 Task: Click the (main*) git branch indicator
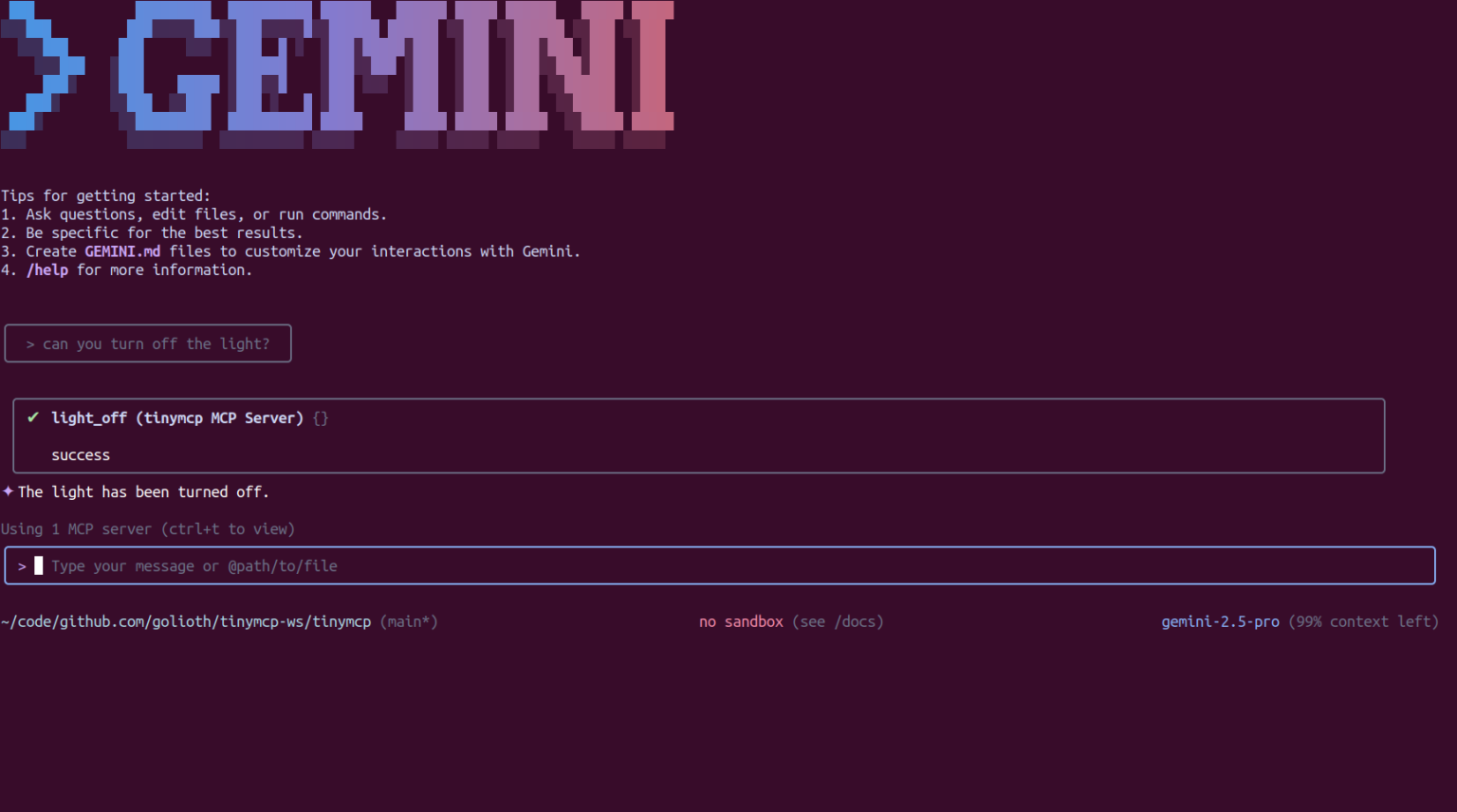409,622
